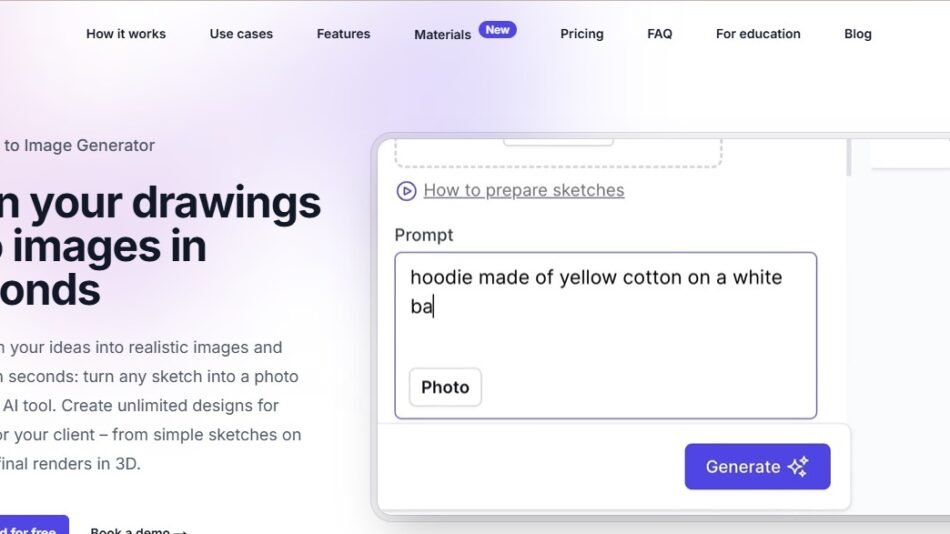Open the Blog link in the top navigation
This screenshot has height=534, width=950.
858,34
